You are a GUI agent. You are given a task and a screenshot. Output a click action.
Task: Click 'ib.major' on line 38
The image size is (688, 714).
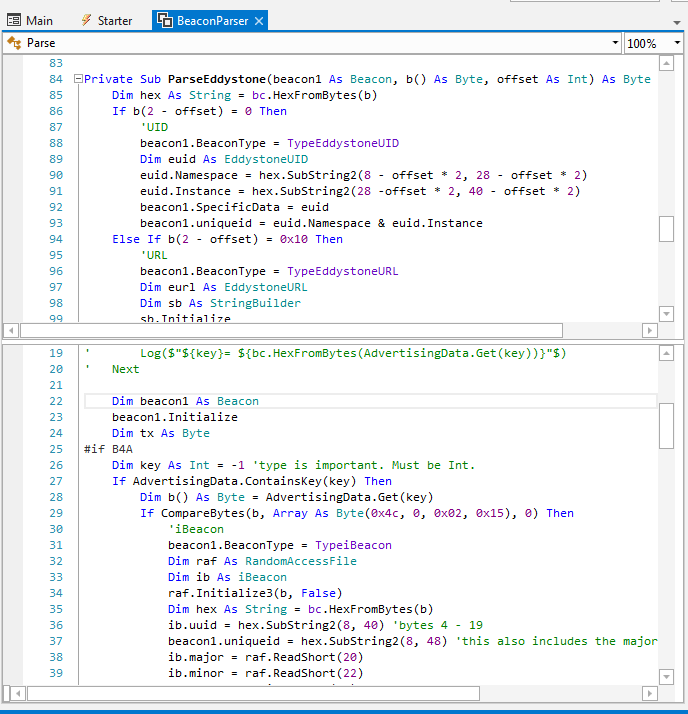coord(196,657)
